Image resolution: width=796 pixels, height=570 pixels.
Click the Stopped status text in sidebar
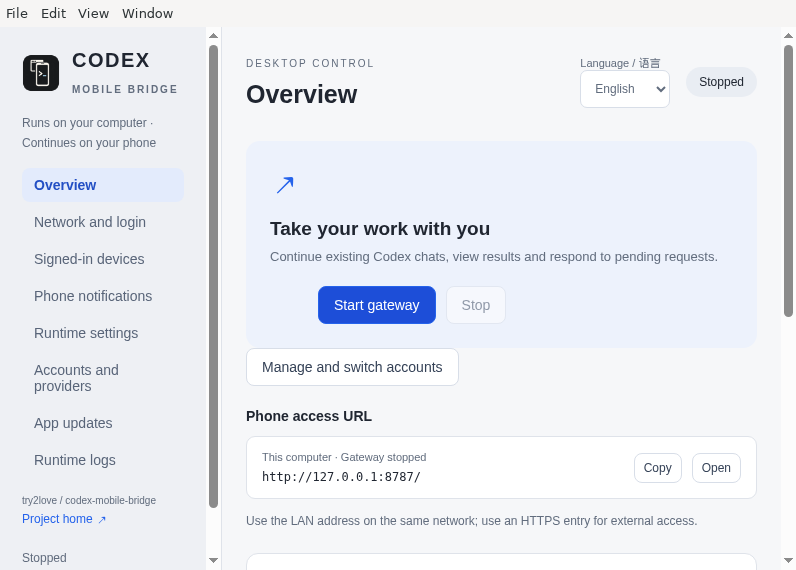coord(44,558)
